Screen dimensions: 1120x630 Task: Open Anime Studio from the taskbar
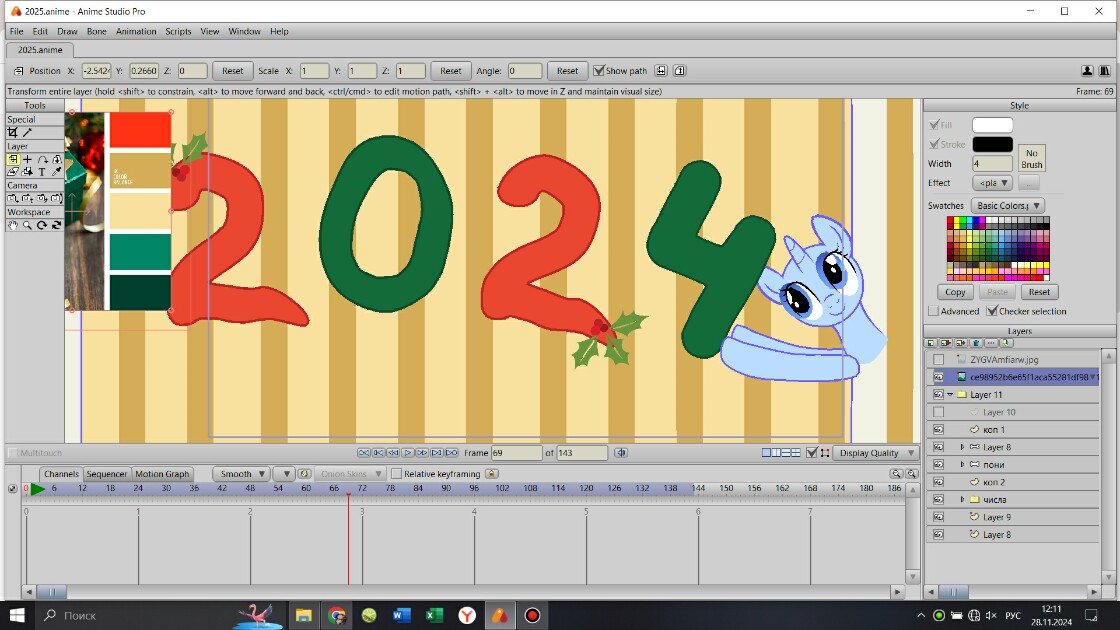pos(499,615)
